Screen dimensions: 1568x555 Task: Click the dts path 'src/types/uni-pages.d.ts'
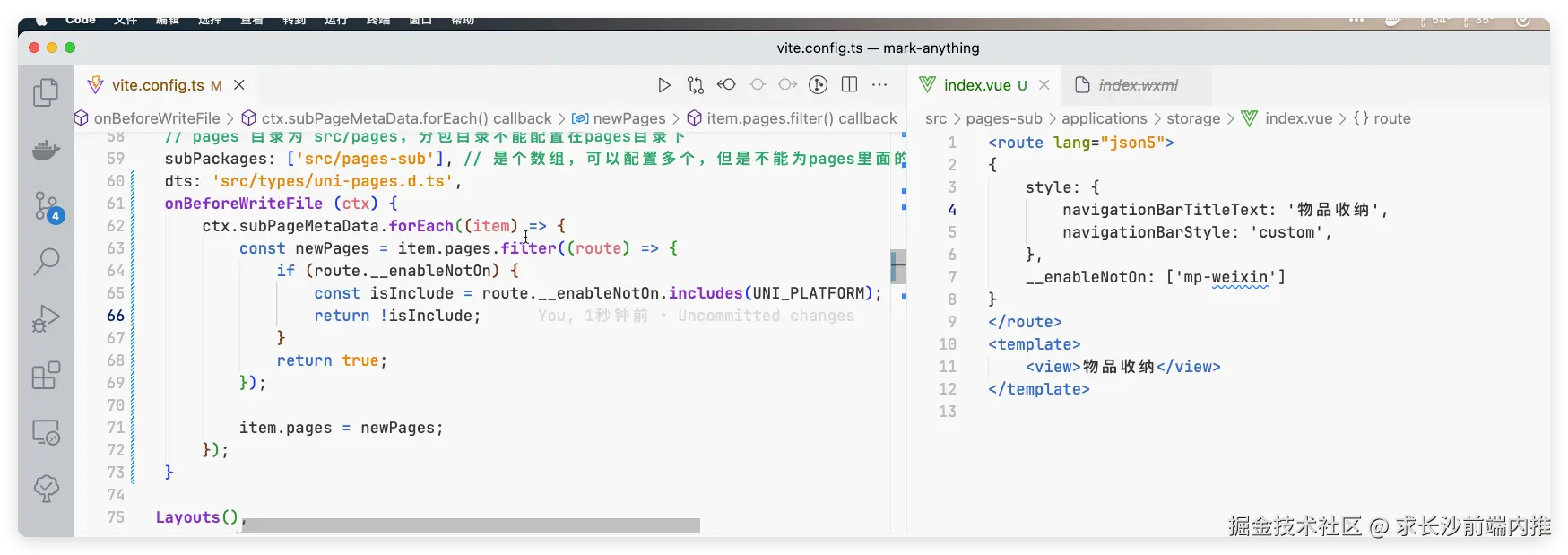(x=334, y=181)
